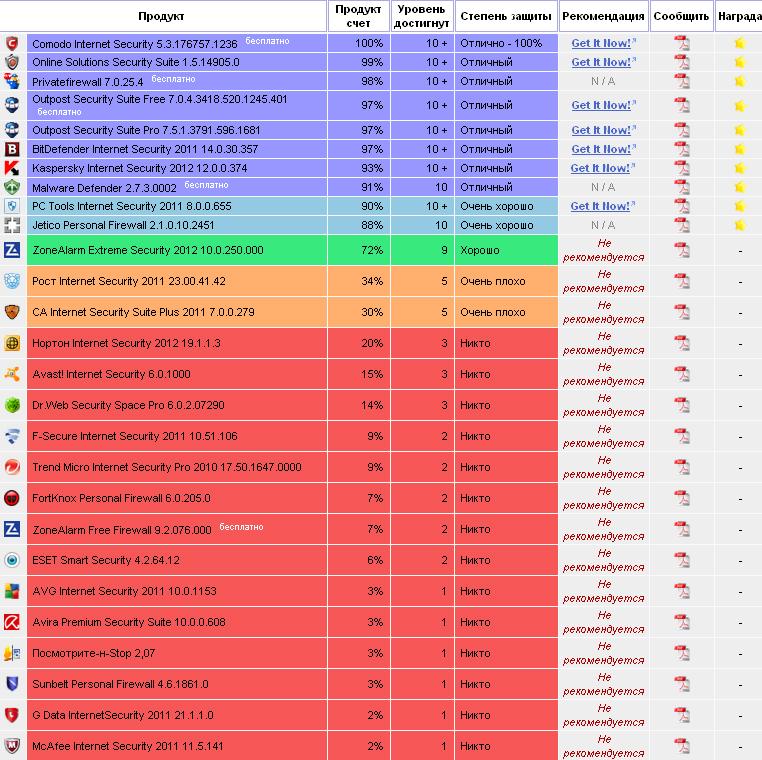Select Jetico Personal Firewall 2.1.0.10.2451 name
The height and width of the screenshot is (760, 762).
click(x=123, y=225)
